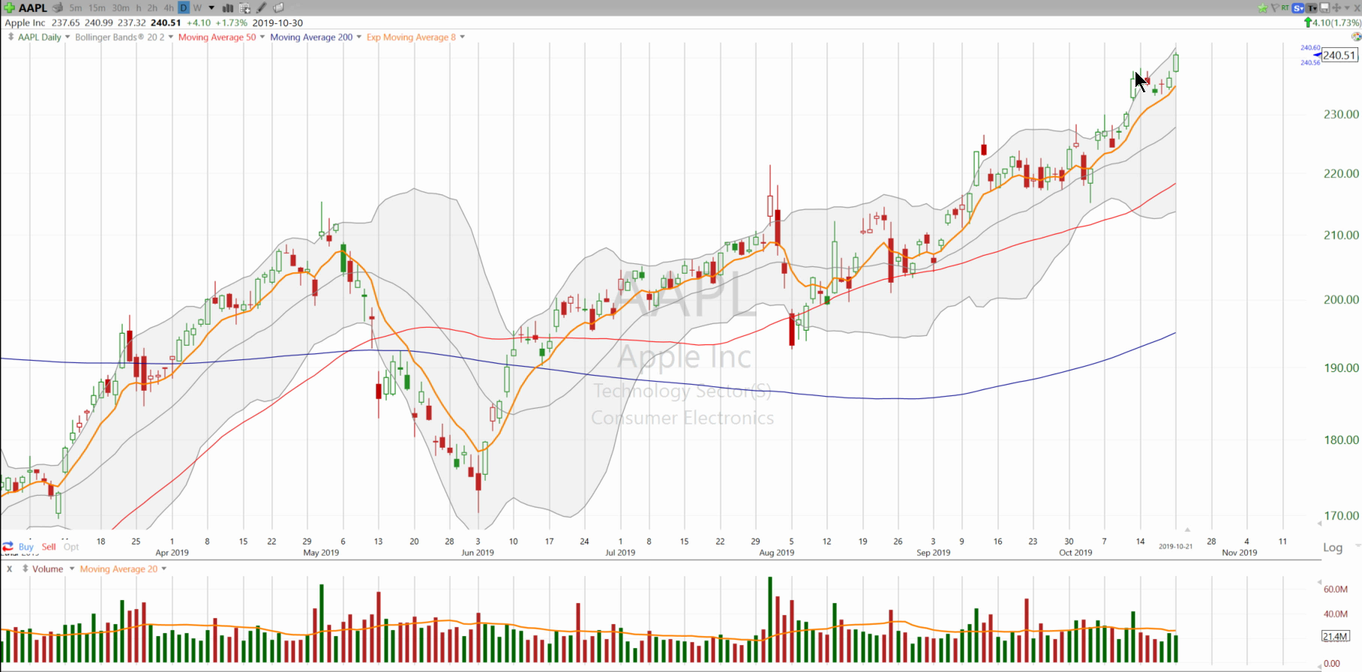Image resolution: width=1362 pixels, height=672 pixels.
Task: Click the 21.4M volume value label
Action: [1336, 636]
